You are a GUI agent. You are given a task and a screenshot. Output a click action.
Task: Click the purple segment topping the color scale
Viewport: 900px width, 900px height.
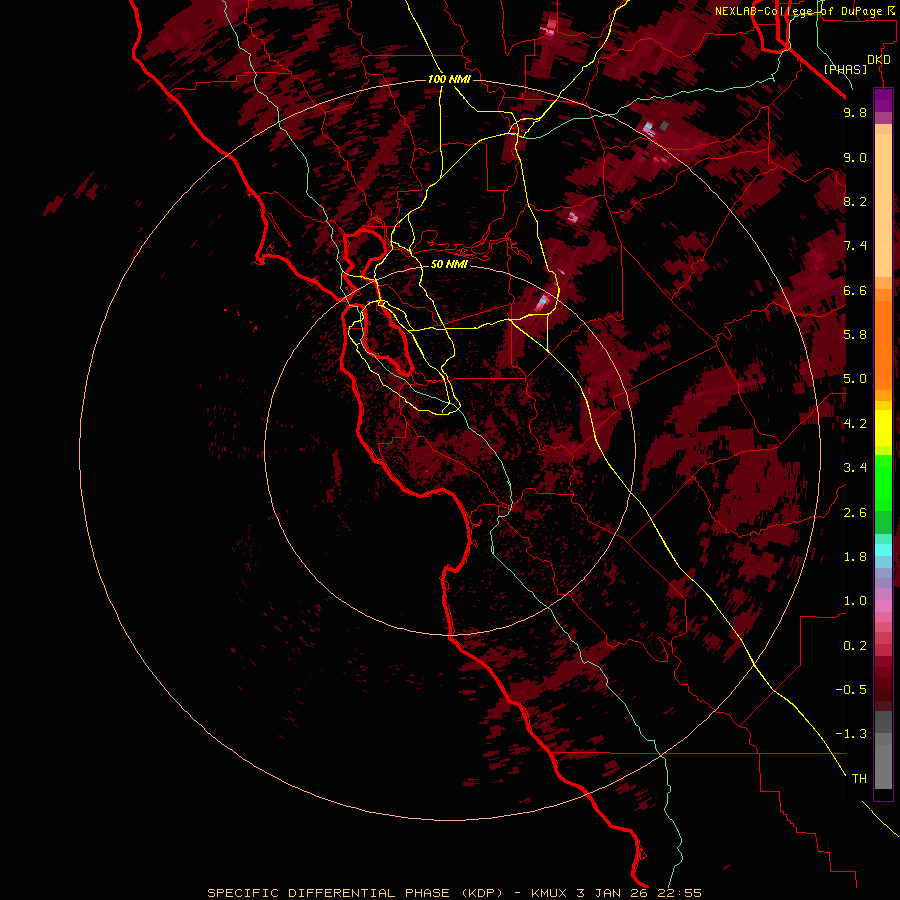(x=883, y=100)
